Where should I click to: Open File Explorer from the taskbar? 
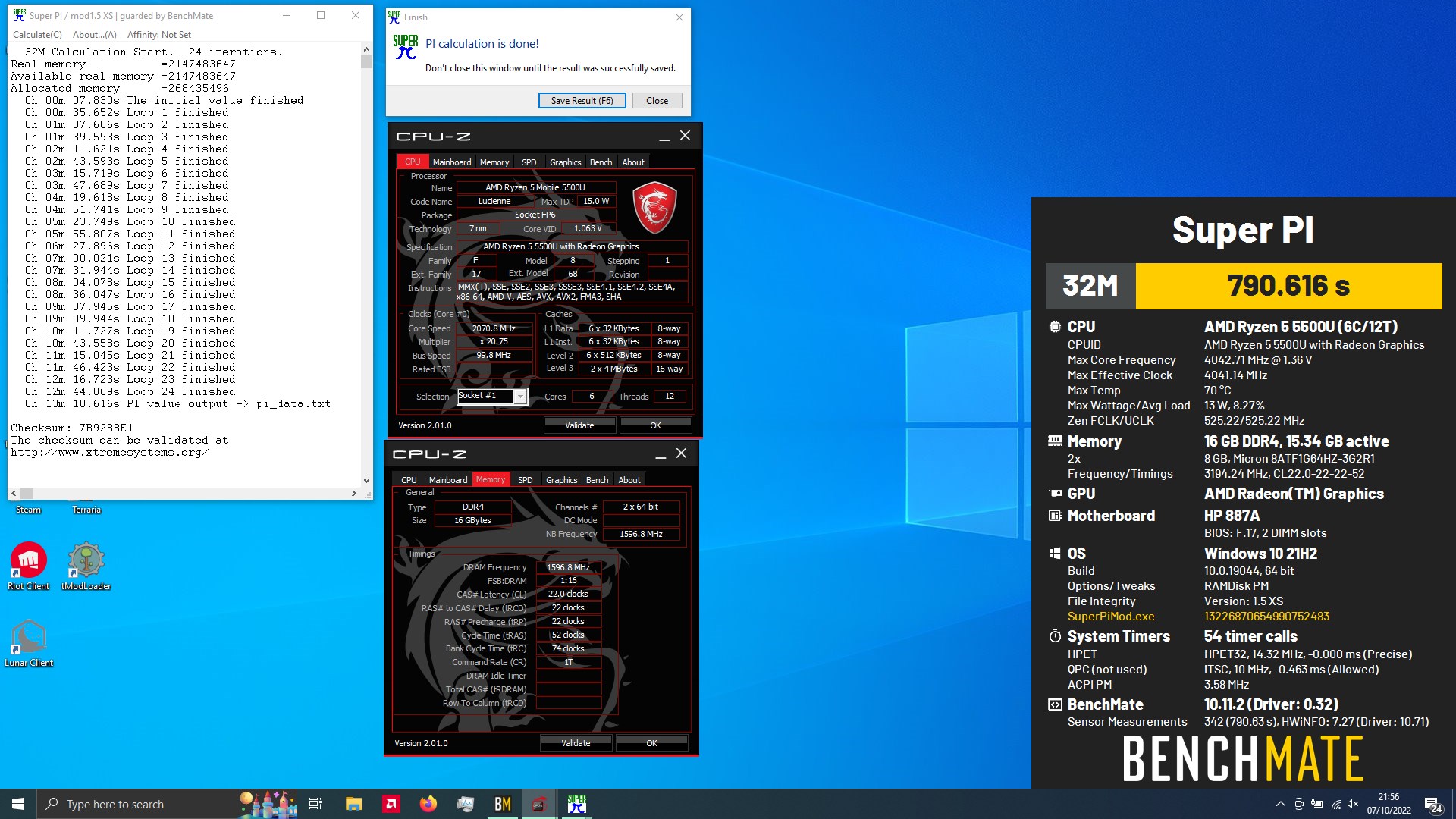point(353,804)
